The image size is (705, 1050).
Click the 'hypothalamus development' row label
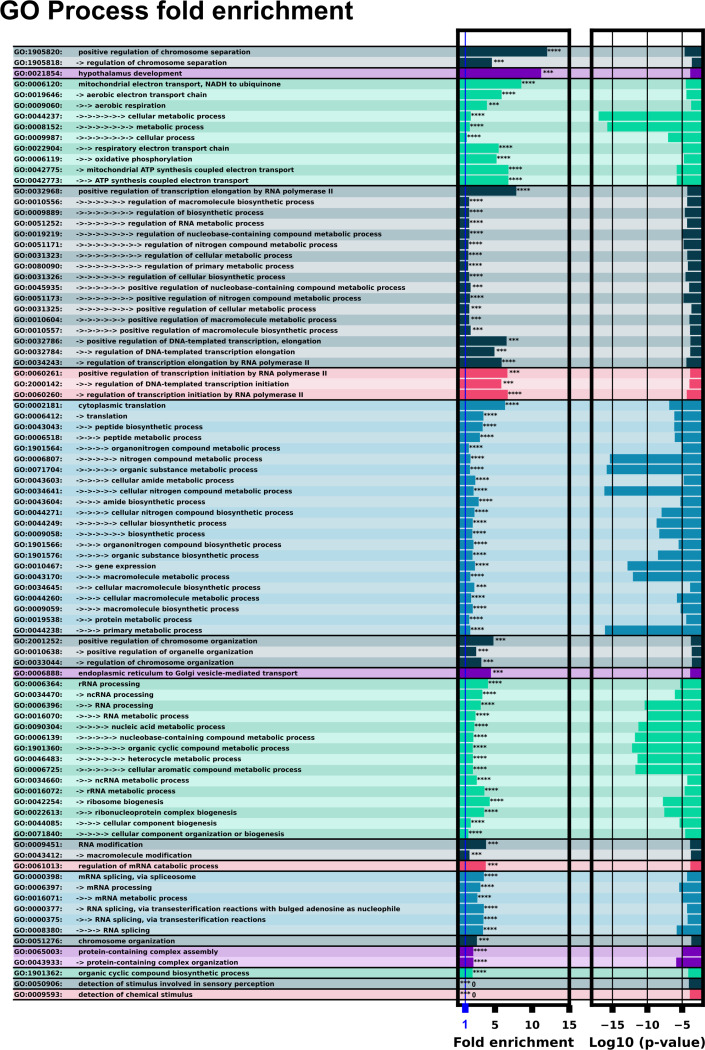tap(130, 73)
